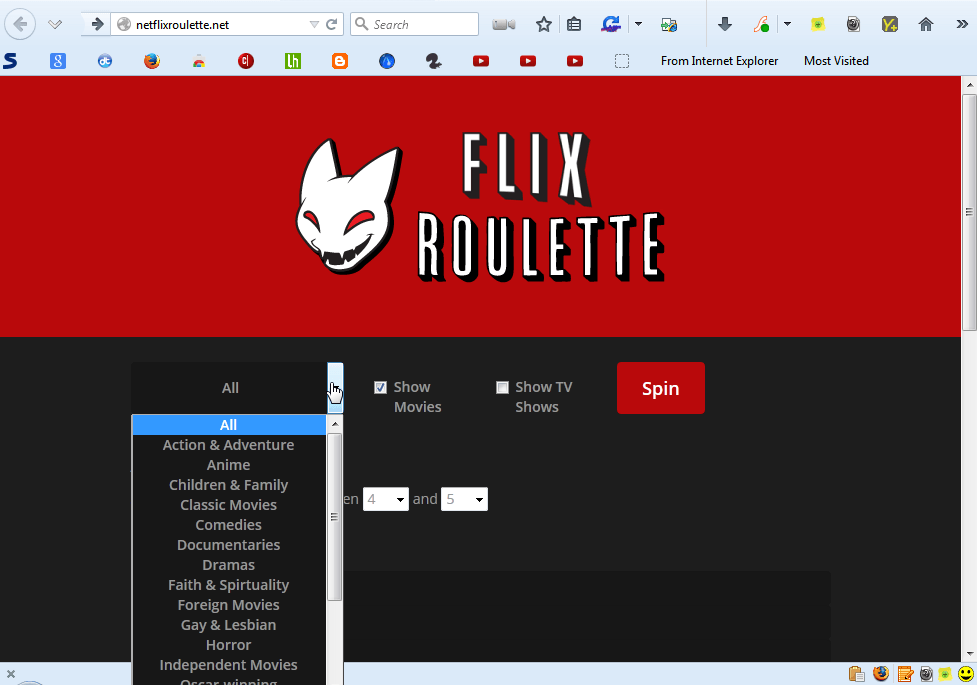Open downloads with the down arrow icon
Image resolution: width=977 pixels, height=685 pixels.
tap(724, 24)
